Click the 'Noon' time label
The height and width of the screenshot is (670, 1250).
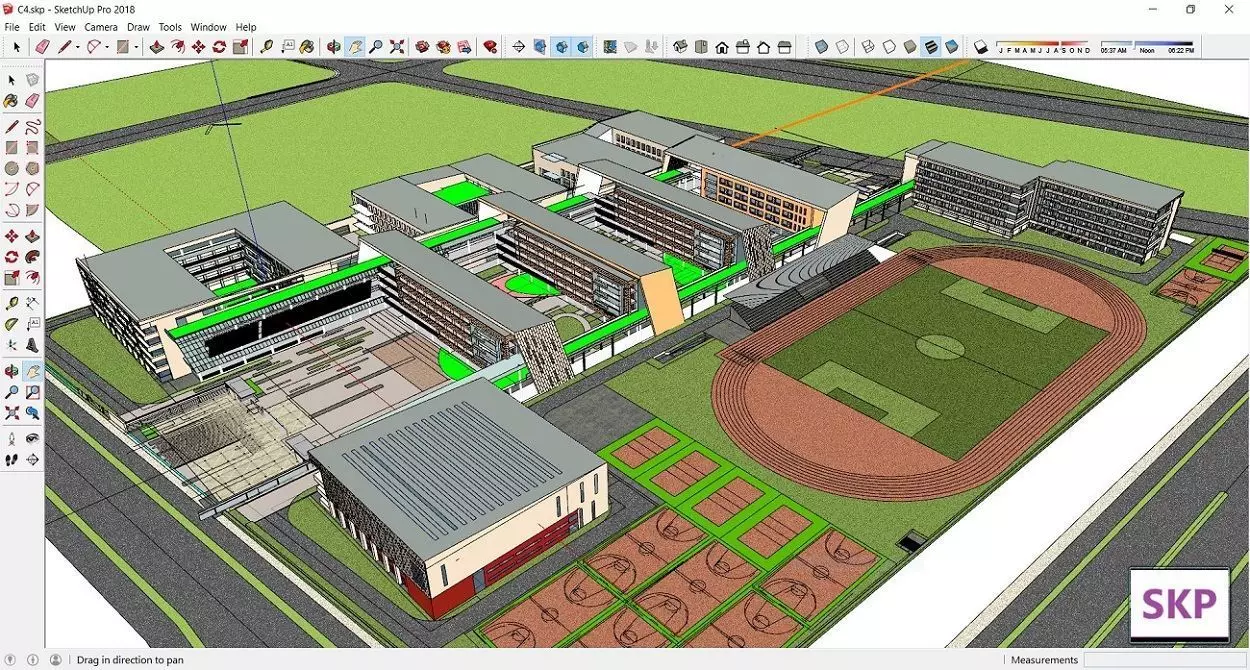[x=1147, y=50]
